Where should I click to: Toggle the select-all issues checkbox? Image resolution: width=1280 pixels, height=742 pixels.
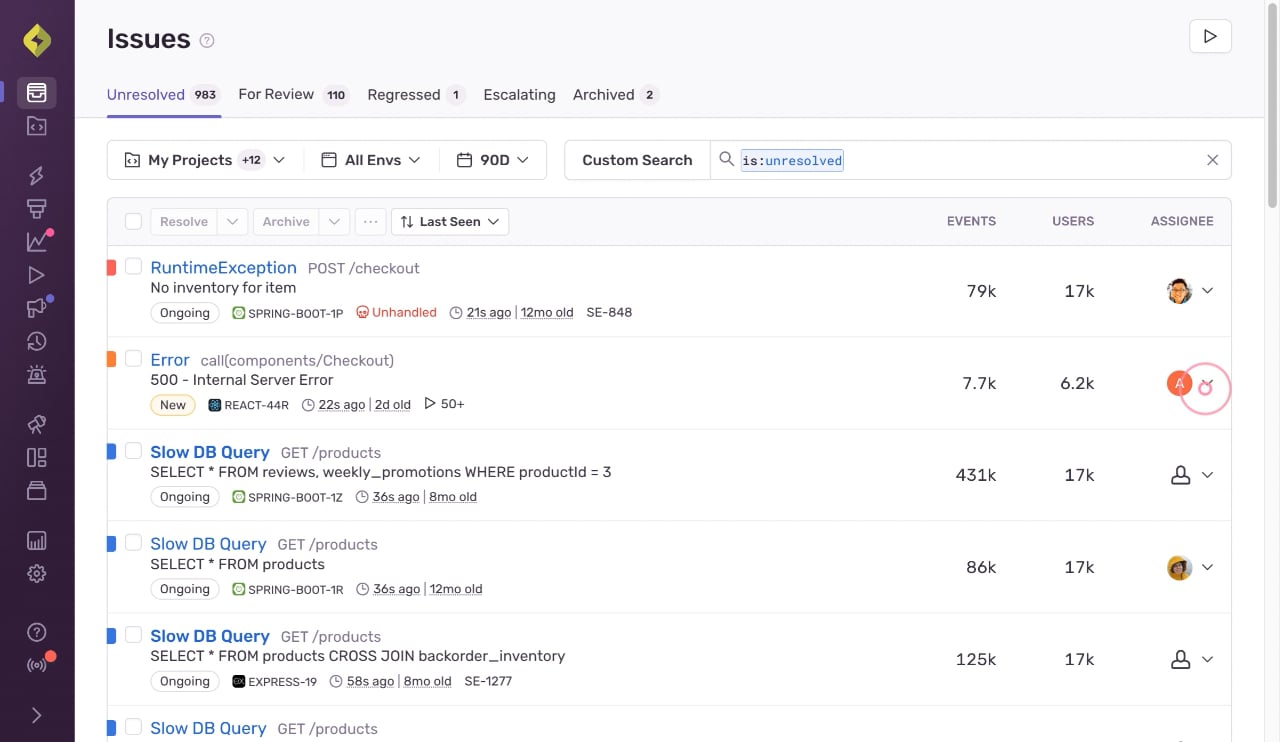[x=133, y=221]
